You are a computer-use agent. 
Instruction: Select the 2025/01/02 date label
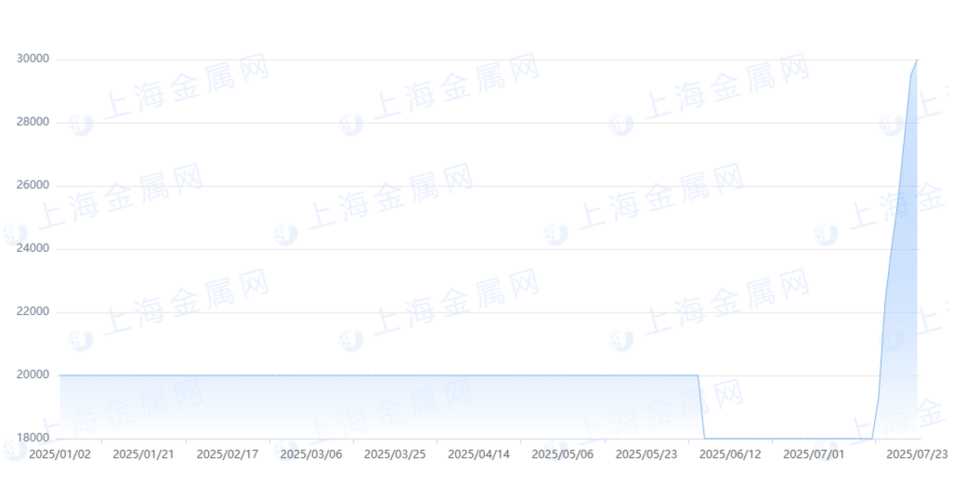(x=59, y=454)
